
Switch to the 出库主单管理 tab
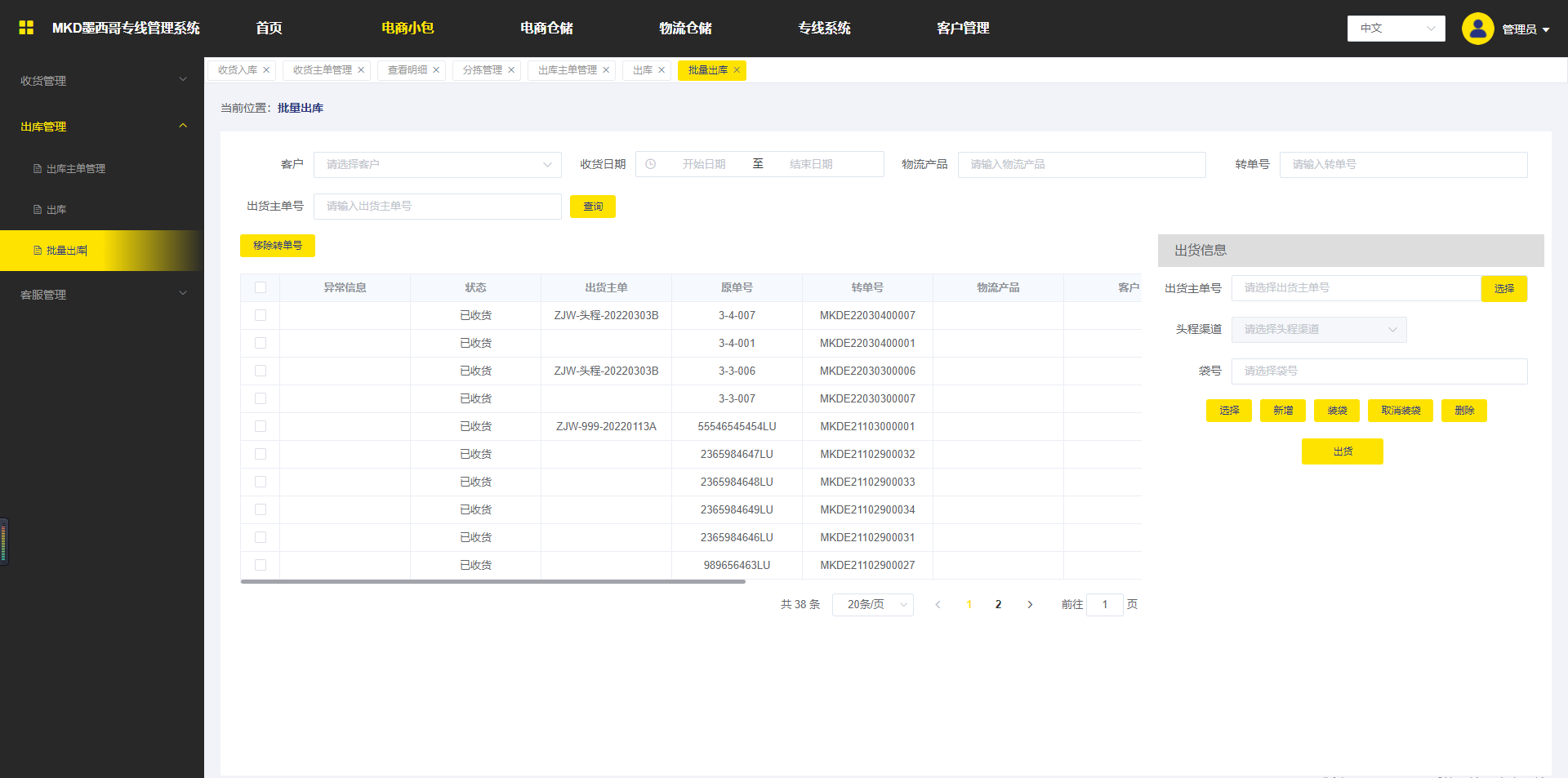[x=567, y=70]
